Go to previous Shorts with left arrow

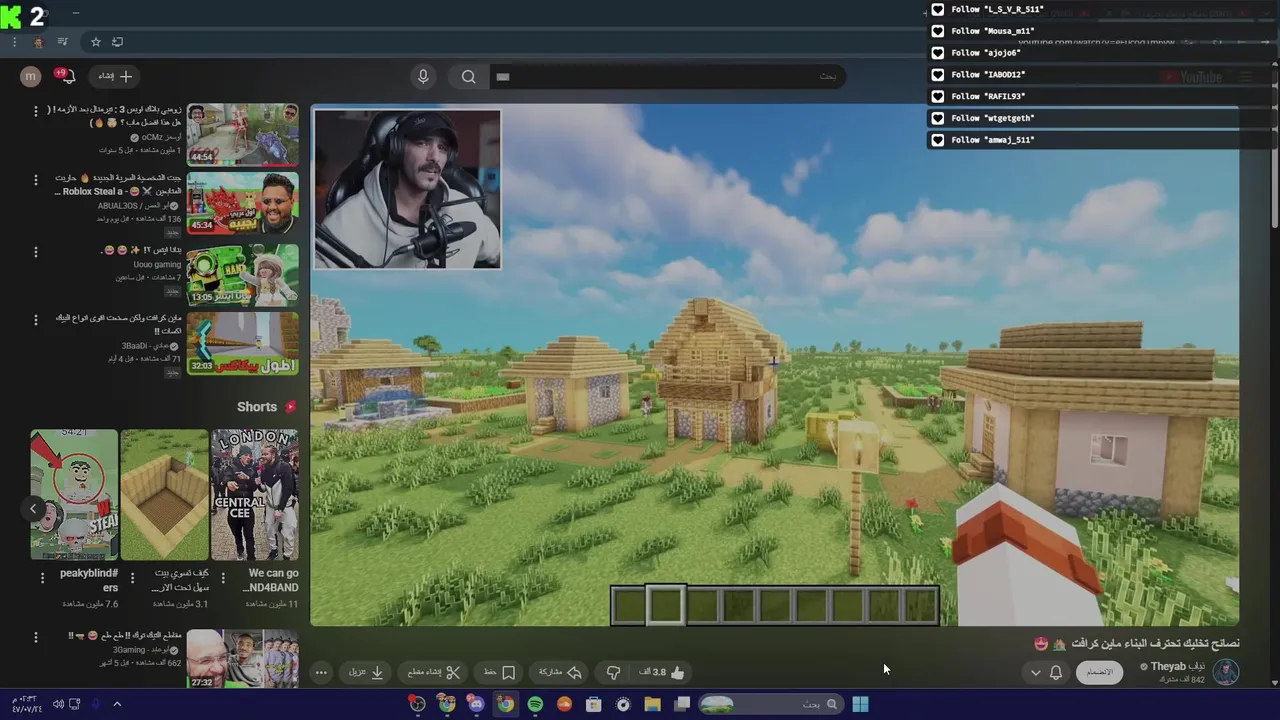click(x=33, y=509)
